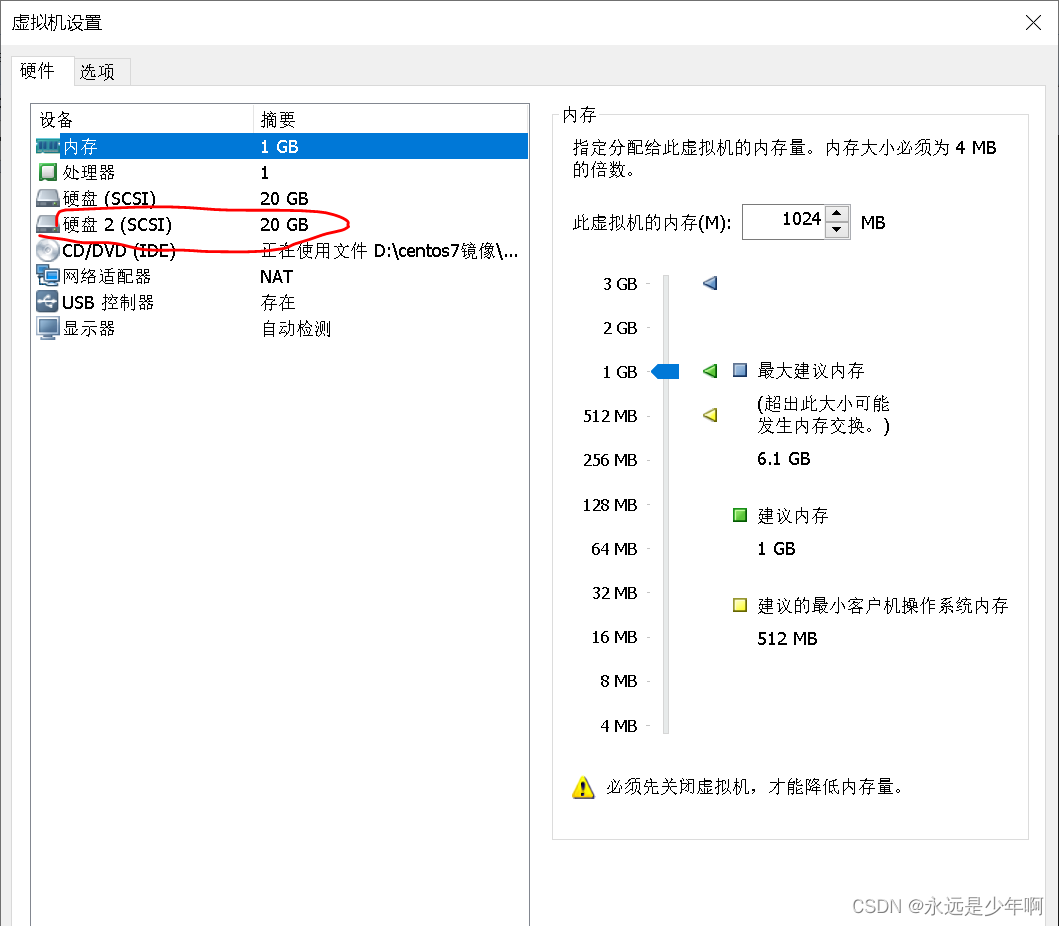
Task: Select the CD/DVD (IDE) drive icon
Action: tap(47, 250)
